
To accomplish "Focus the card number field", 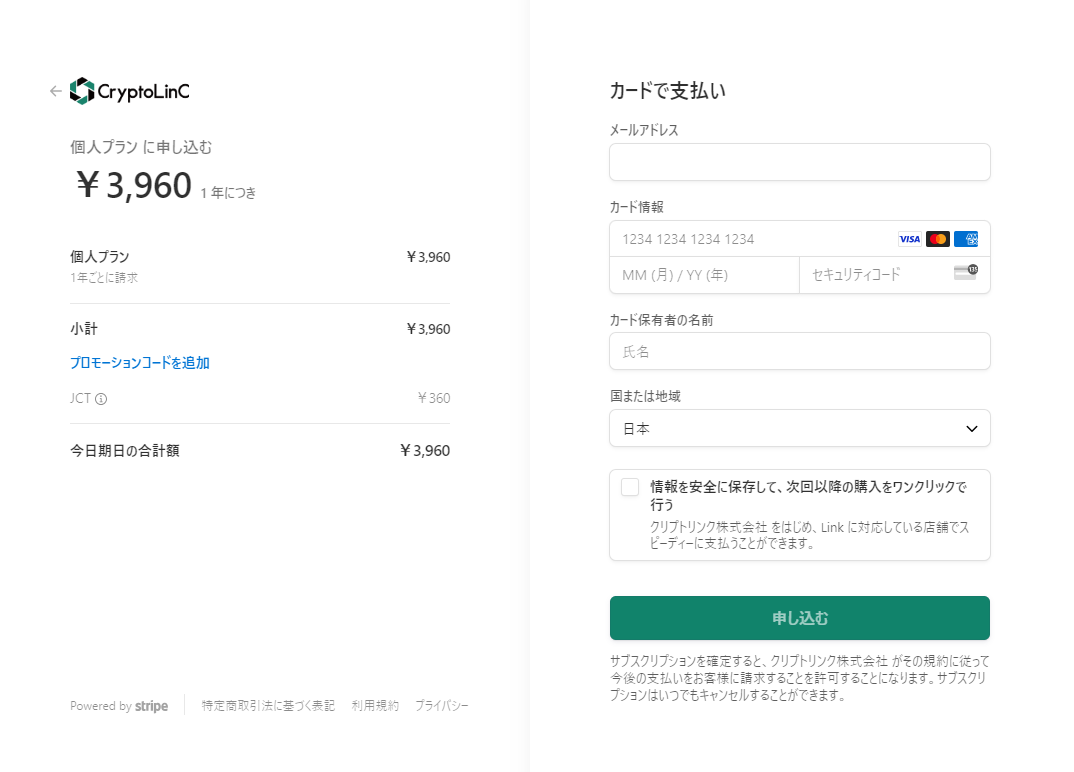I will coord(799,239).
